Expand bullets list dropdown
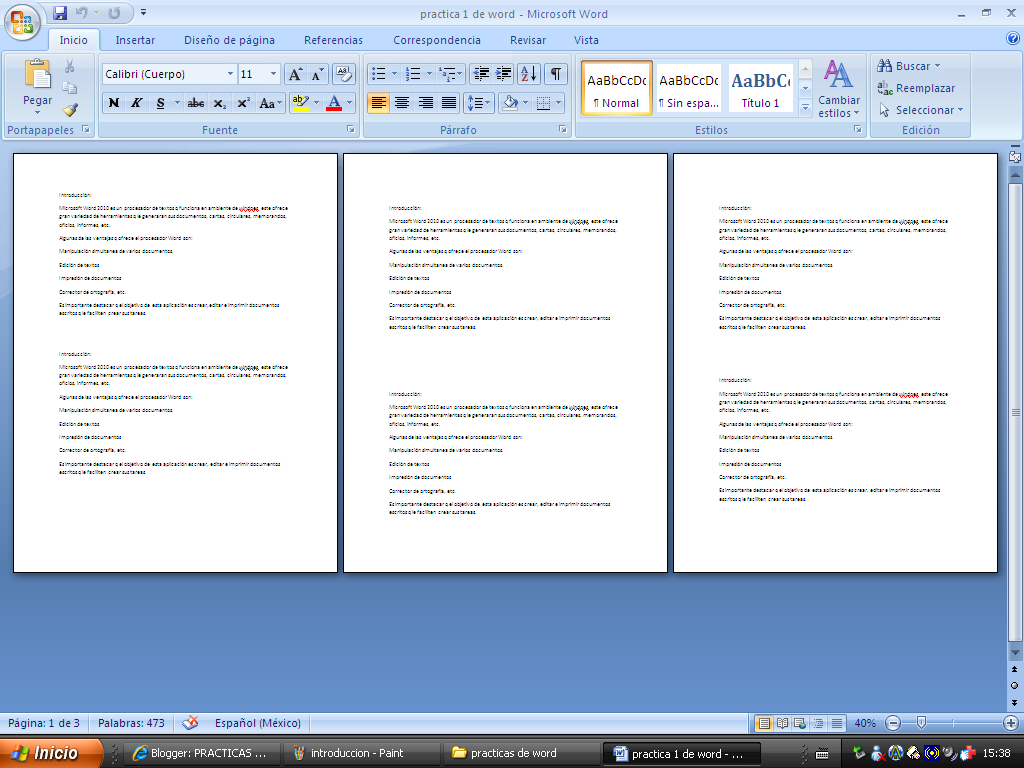Viewport: 1024px width, 768px height. pos(394,74)
